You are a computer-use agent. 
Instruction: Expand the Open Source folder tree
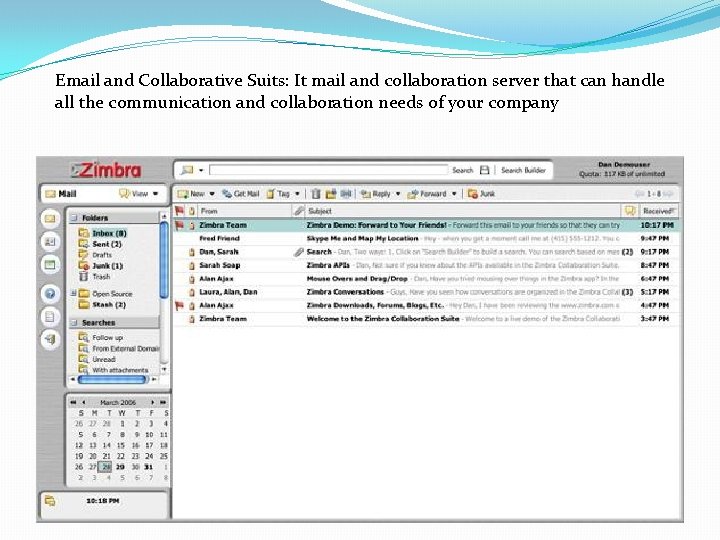pos(73,293)
